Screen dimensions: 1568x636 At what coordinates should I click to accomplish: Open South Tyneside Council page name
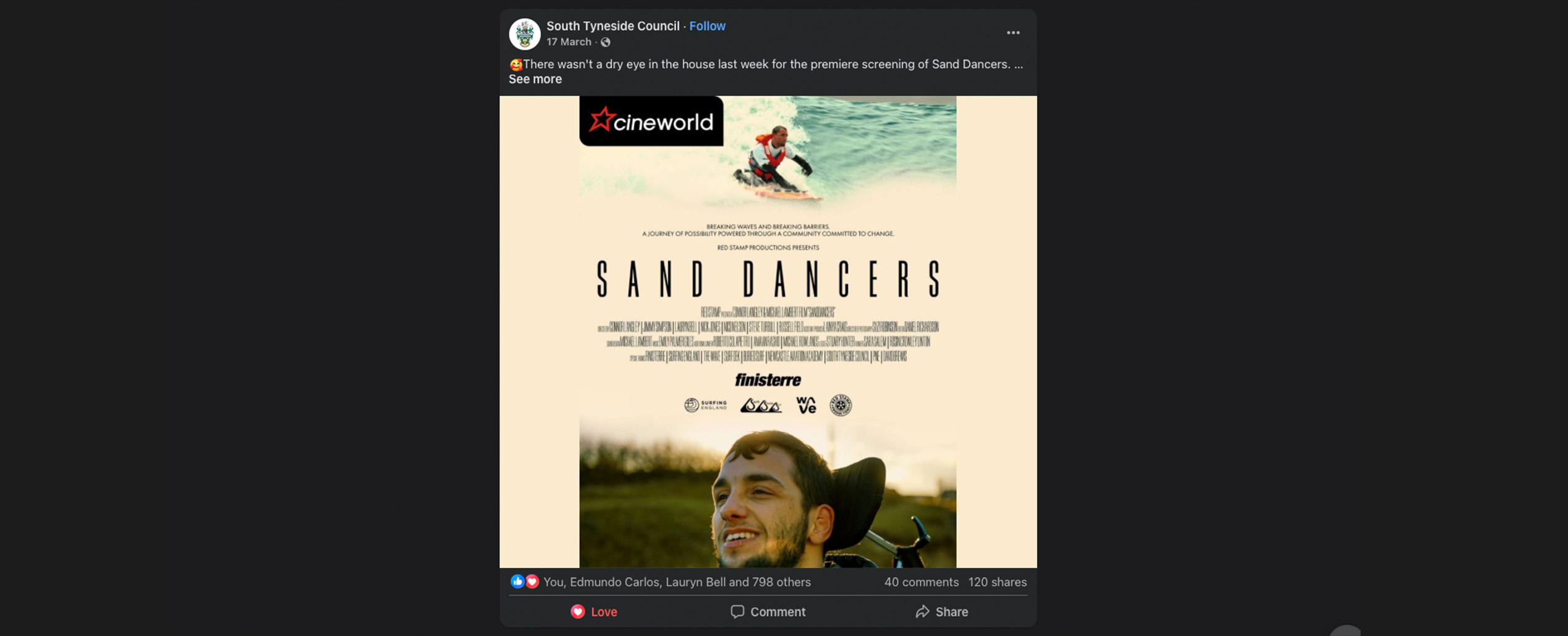(613, 26)
